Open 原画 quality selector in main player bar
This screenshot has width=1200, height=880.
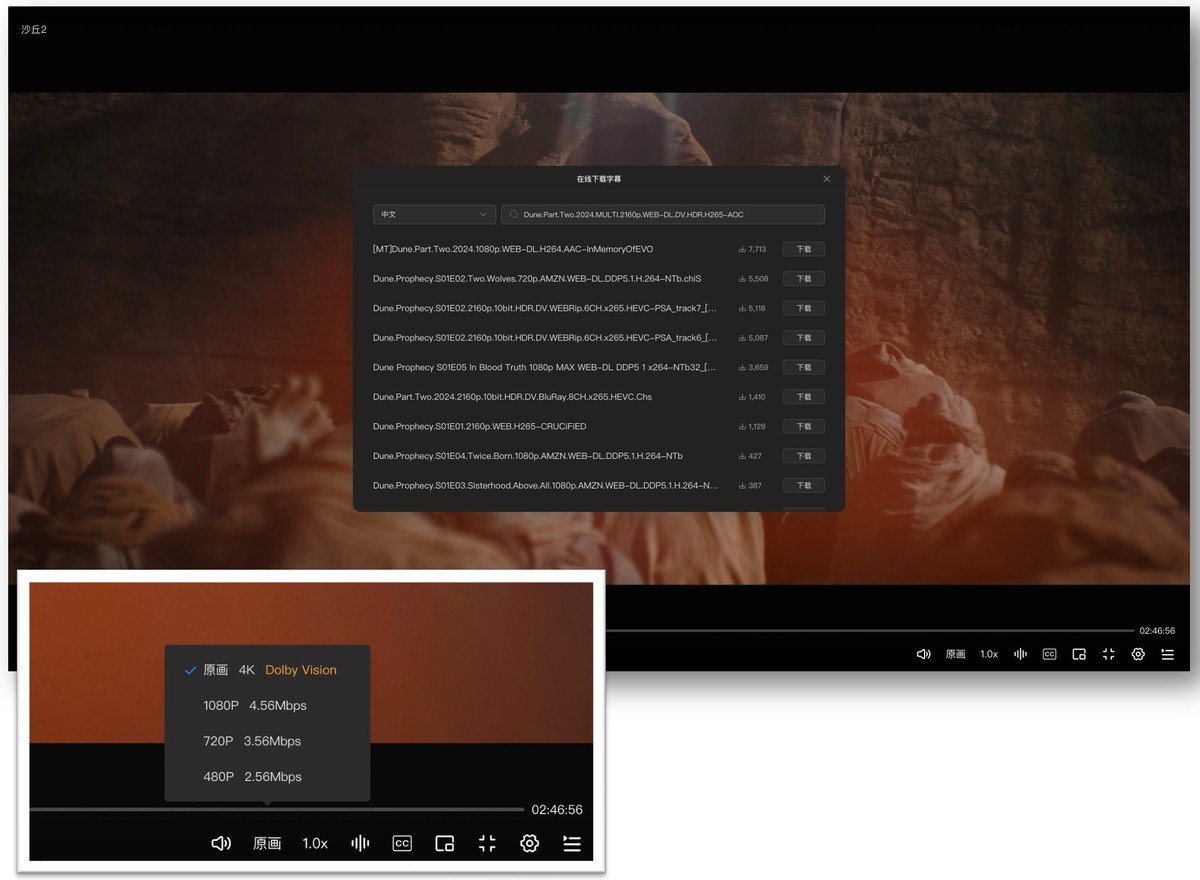(956, 654)
